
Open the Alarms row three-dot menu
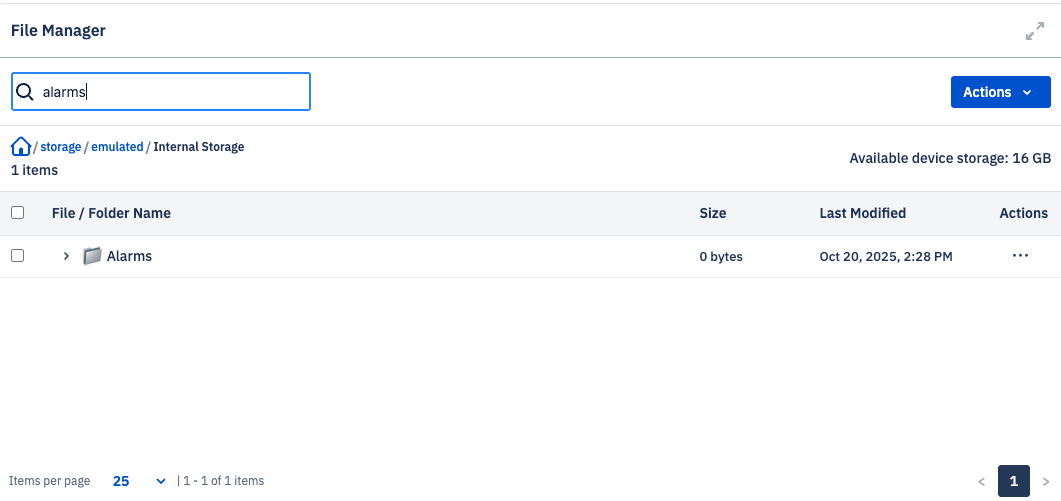coord(1020,256)
